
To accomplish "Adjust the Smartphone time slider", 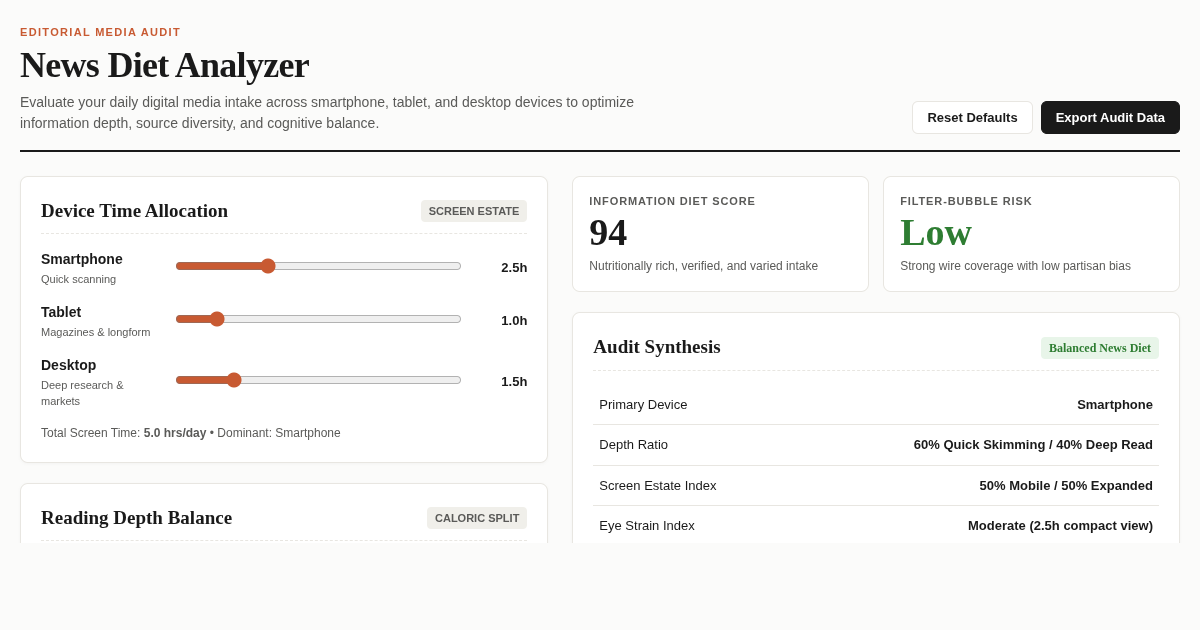I will [x=318, y=266].
